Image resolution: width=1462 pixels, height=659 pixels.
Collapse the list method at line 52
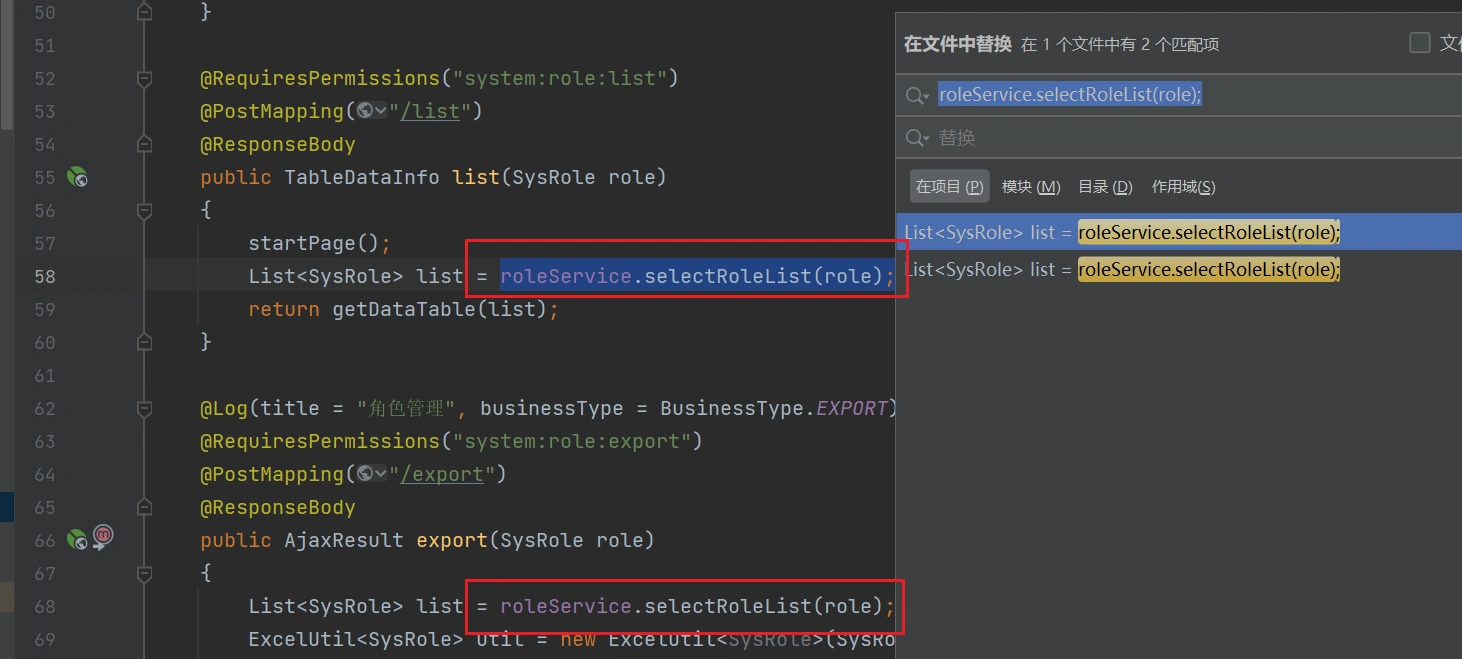click(145, 78)
